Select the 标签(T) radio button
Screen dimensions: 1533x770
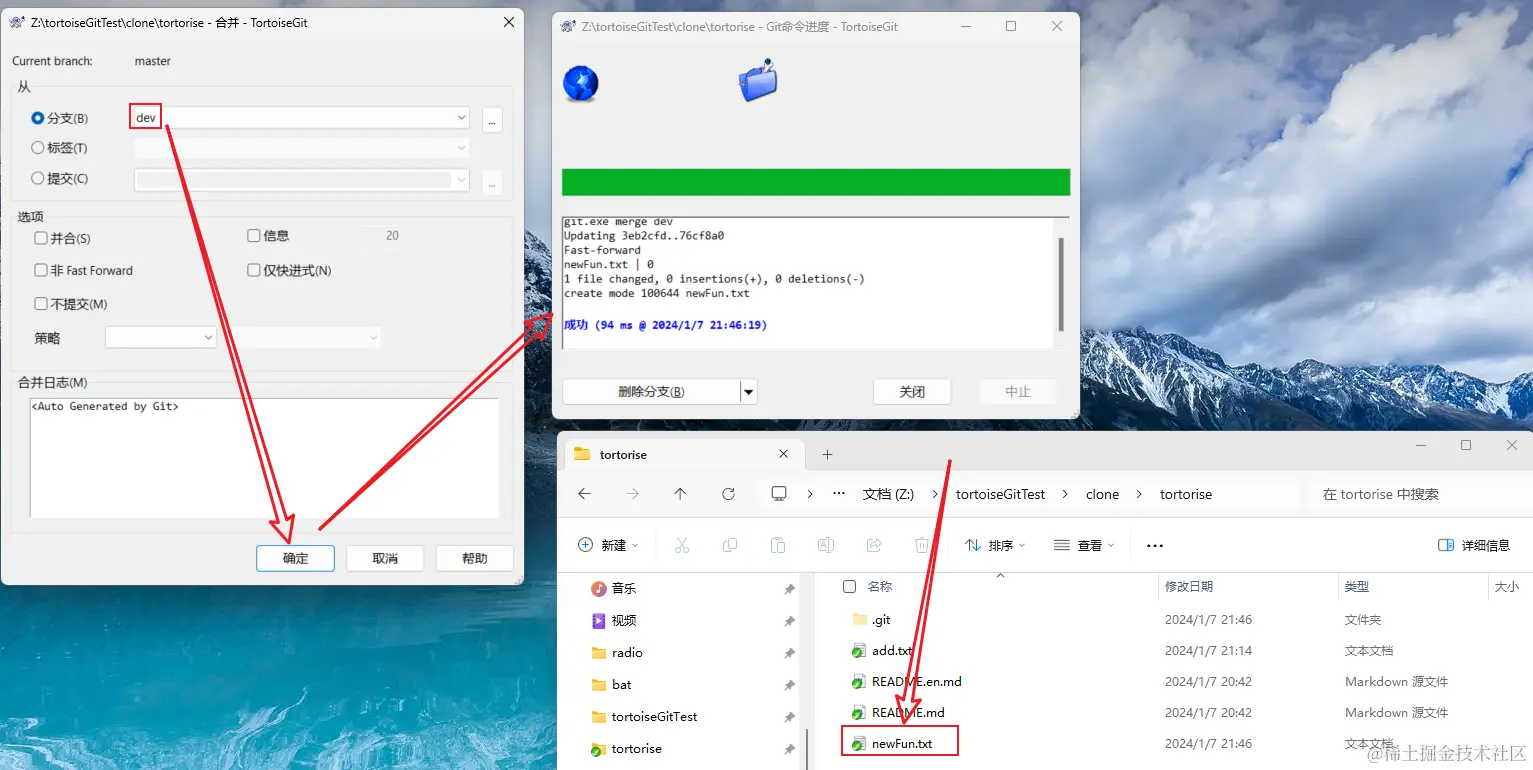tap(38, 148)
